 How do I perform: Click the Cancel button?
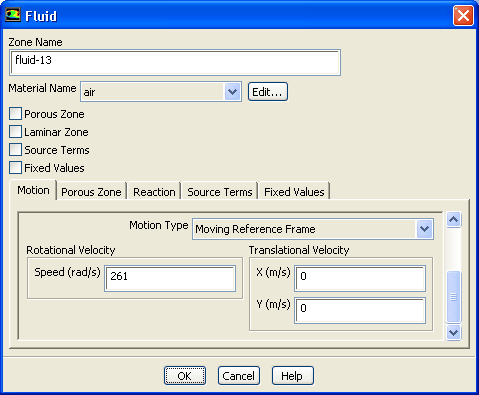(239, 376)
